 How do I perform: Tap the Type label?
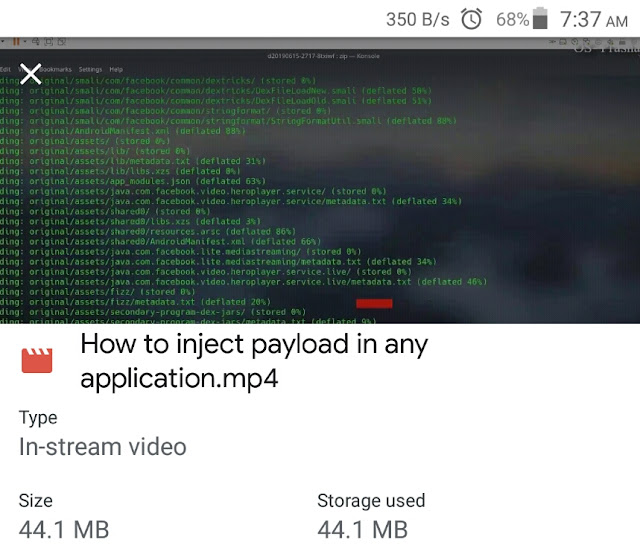click(38, 418)
